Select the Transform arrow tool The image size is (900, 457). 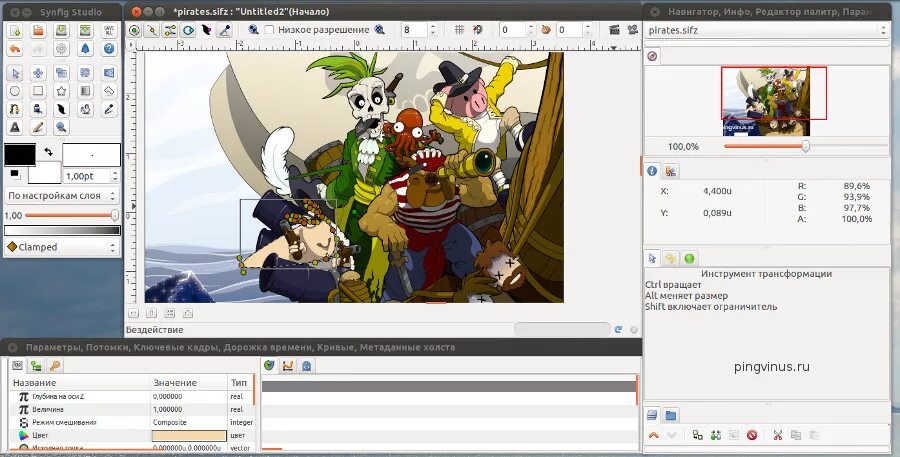[15, 73]
